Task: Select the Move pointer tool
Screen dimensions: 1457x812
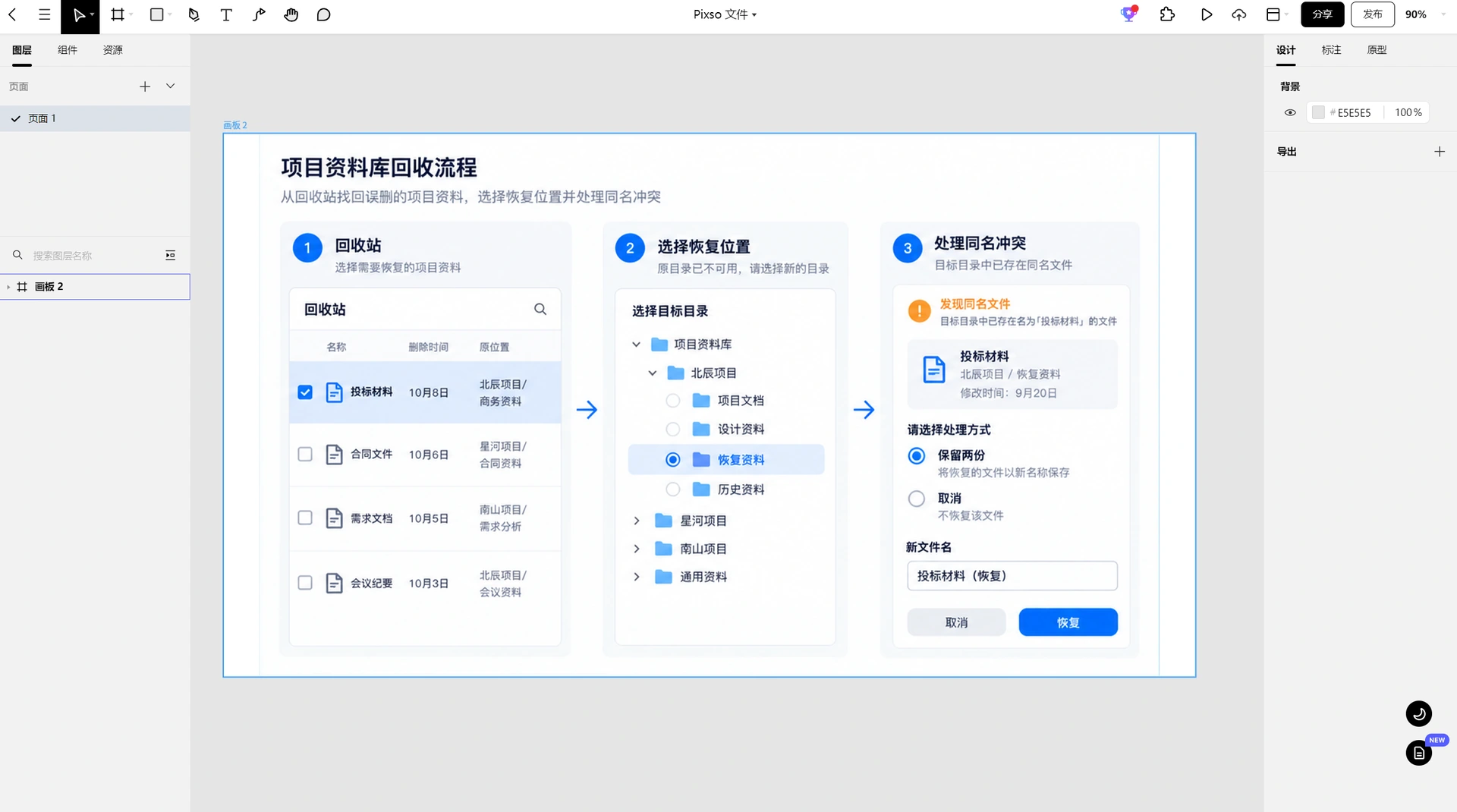Action: pos(78,15)
